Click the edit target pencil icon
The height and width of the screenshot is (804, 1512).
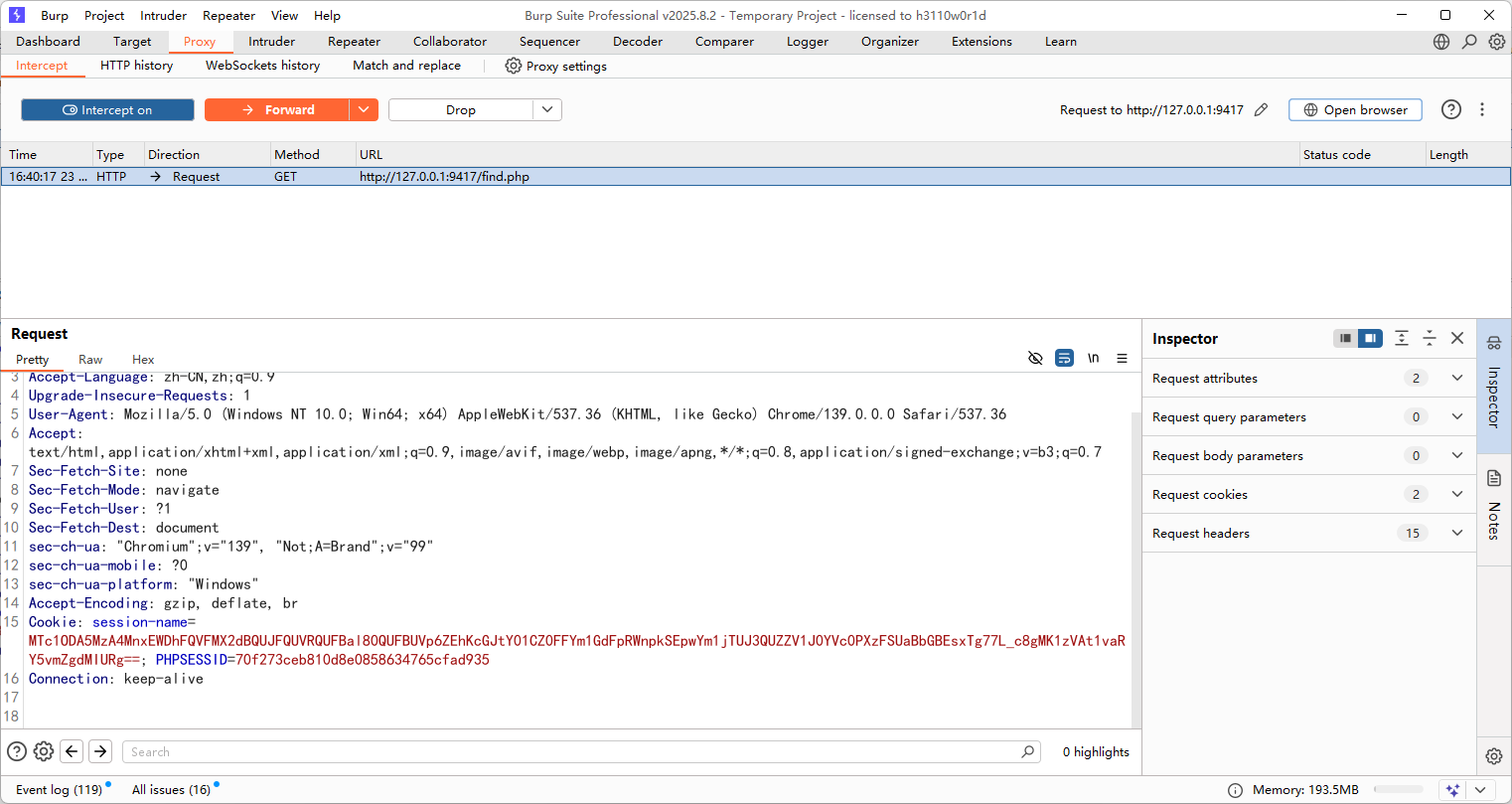tap(1261, 110)
